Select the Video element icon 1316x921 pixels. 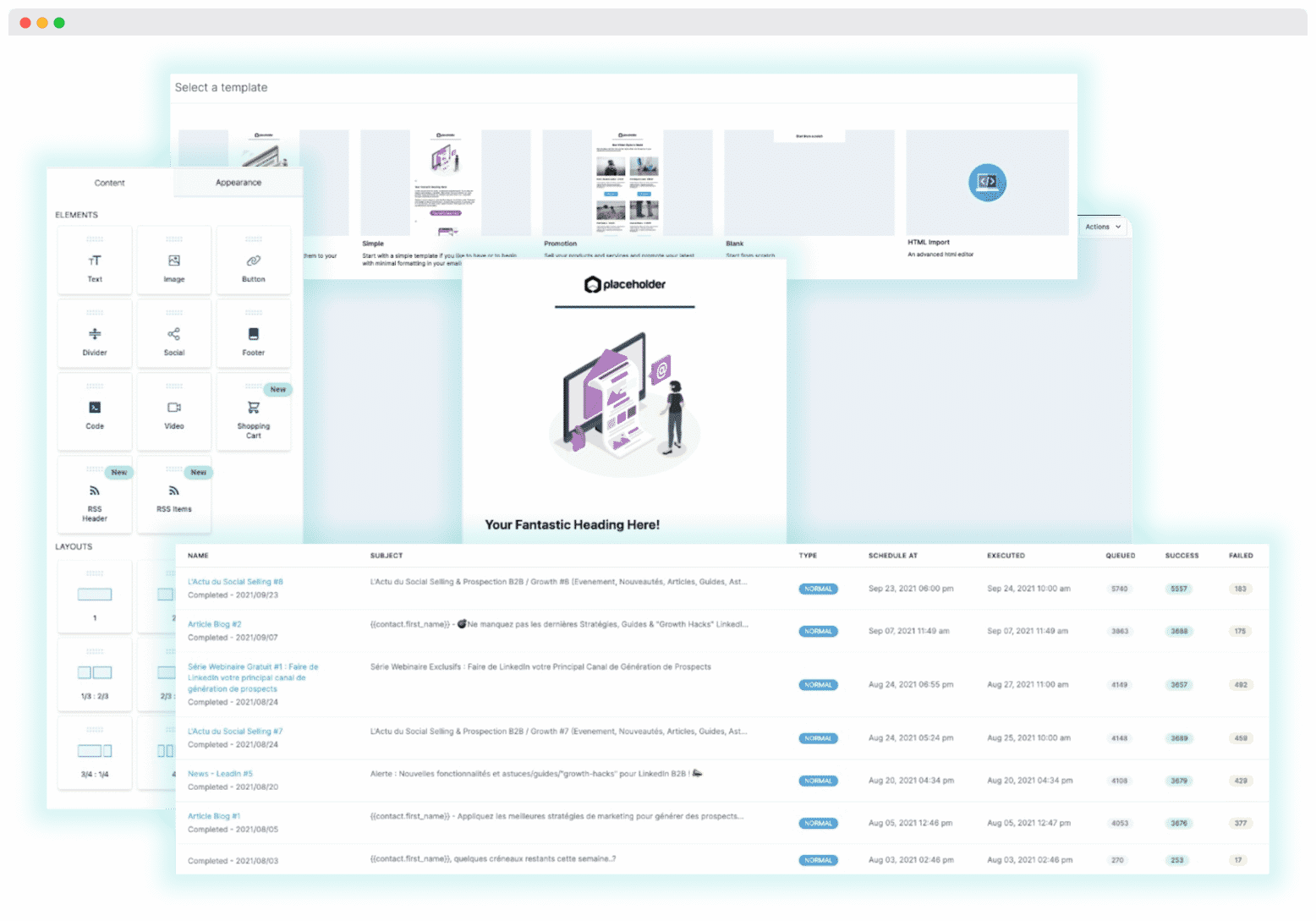(x=174, y=408)
